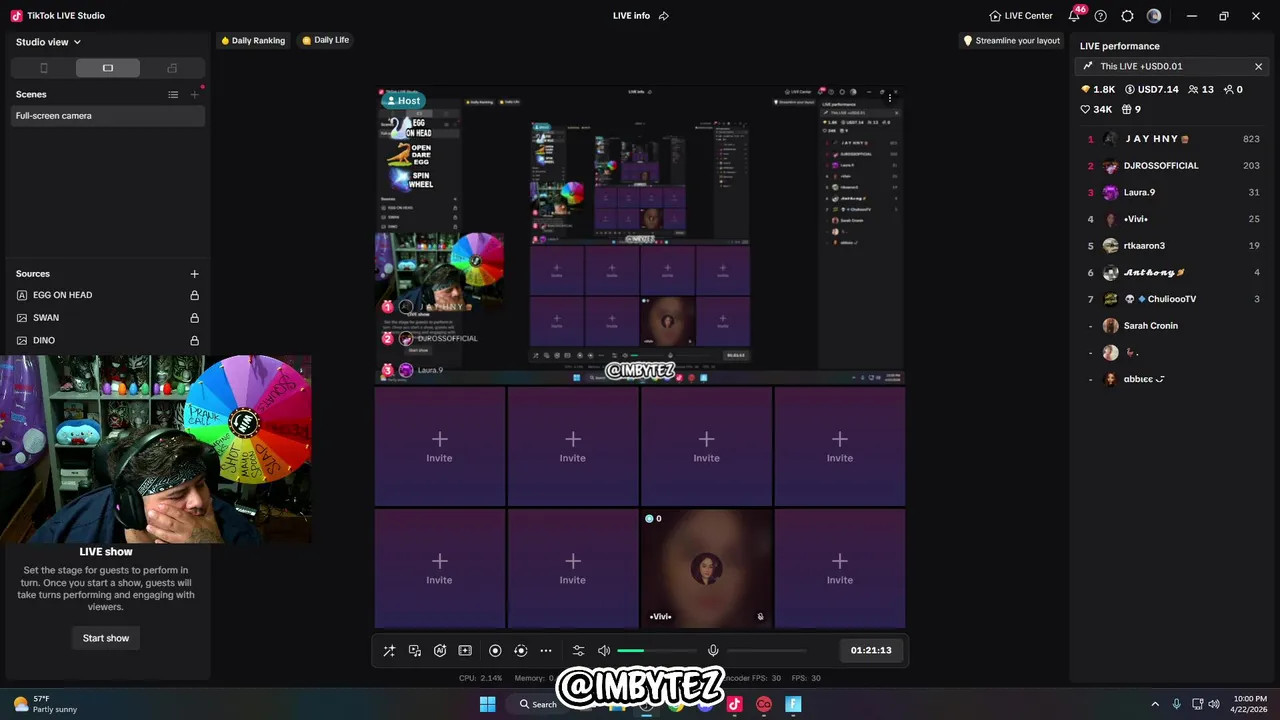The height and width of the screenshot is (720, 1280).
Task: Open the audio mixer settings icon
Action: pos(578,650)
